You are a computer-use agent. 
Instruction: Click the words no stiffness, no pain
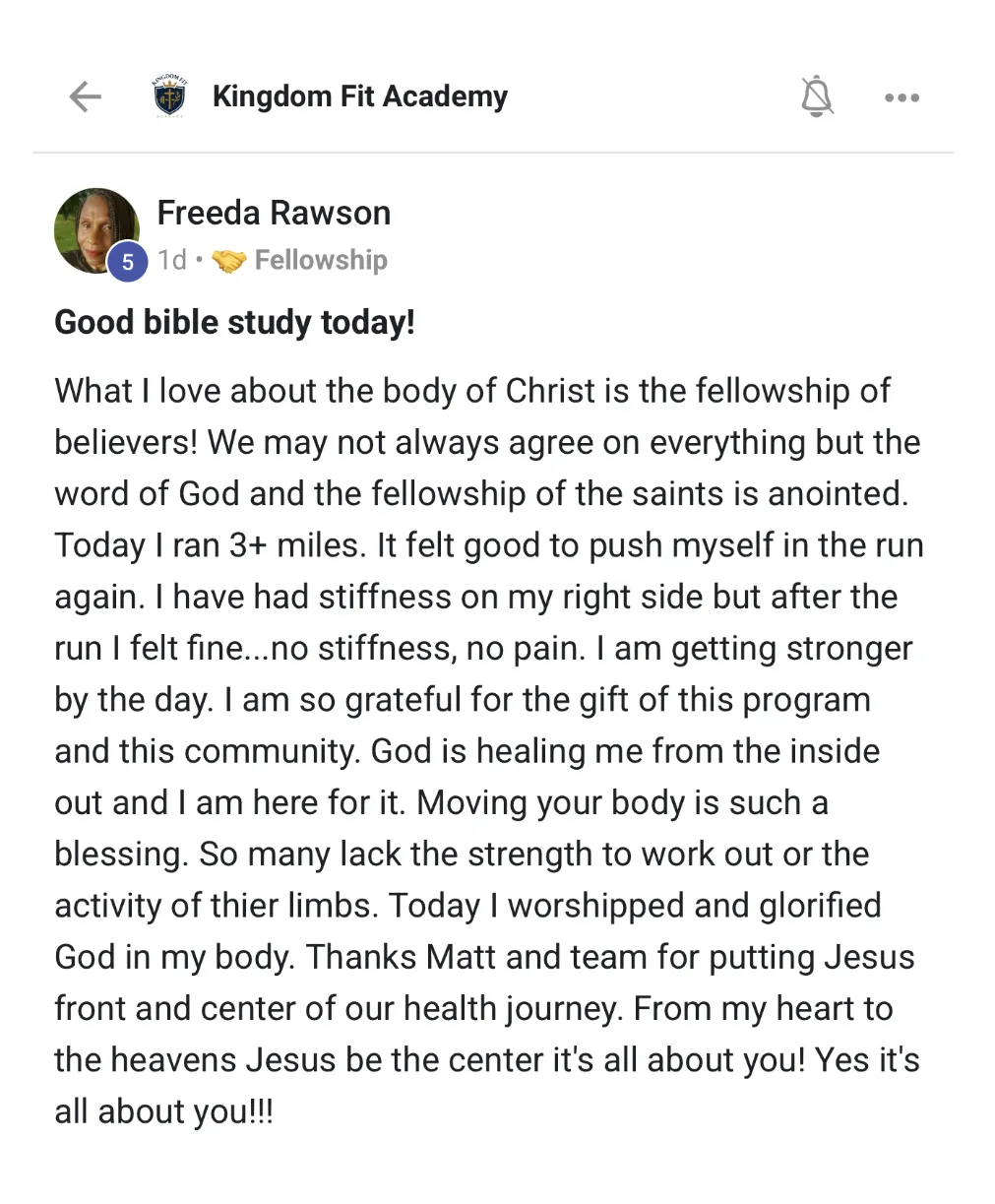click(417, 649)
